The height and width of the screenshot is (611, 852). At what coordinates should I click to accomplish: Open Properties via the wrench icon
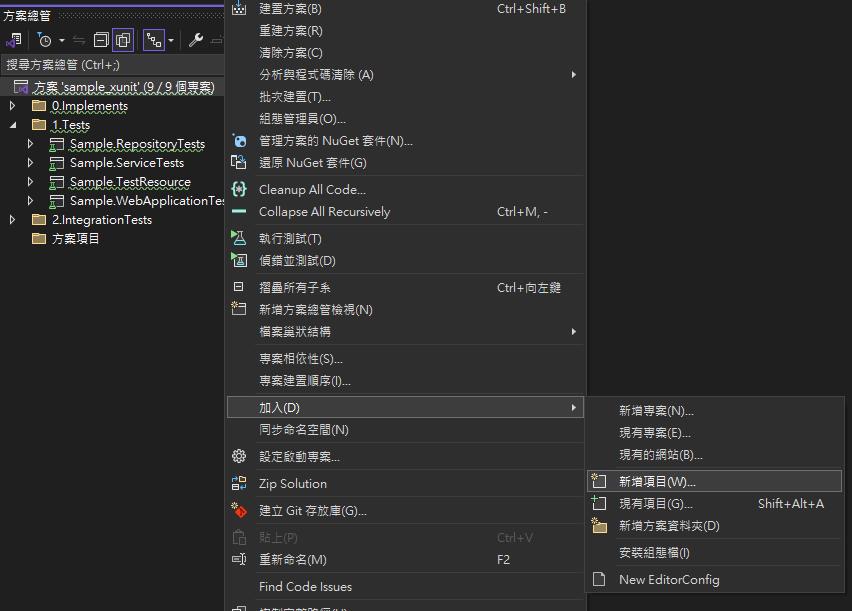(x=196, y=40)
